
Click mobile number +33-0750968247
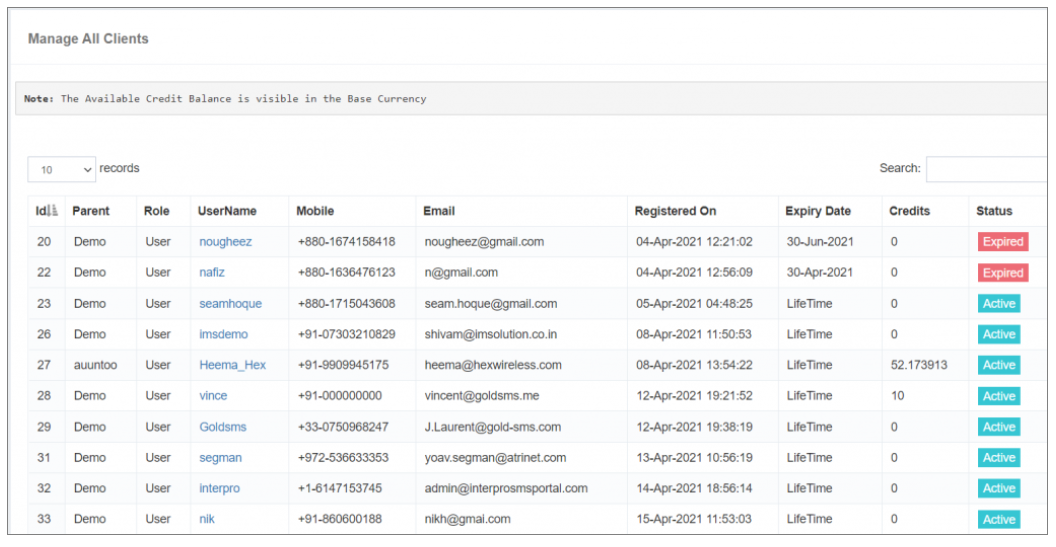pyautogui.click(x=343, y=427)
